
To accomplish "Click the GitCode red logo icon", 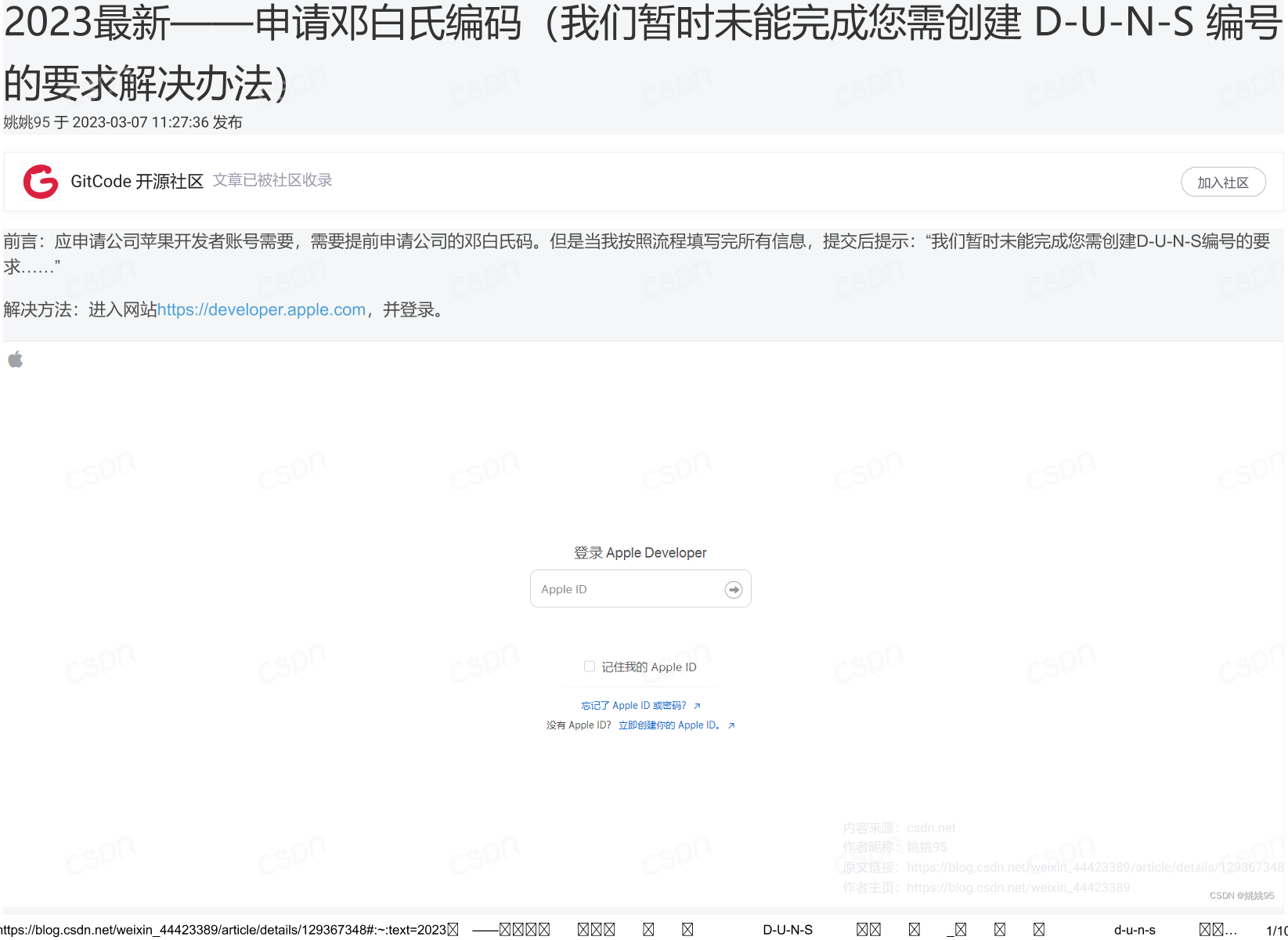I will point(41,182).
